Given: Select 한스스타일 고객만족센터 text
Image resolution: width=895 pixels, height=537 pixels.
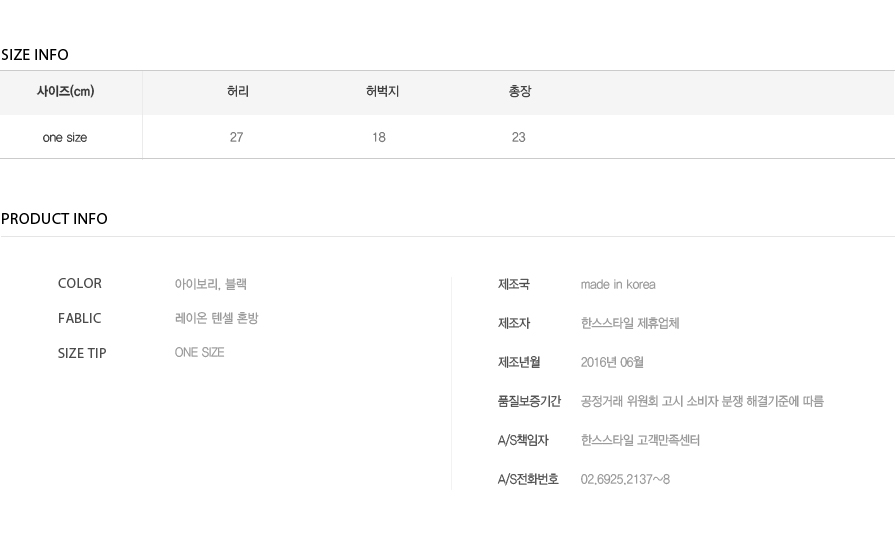Looking at the screenshot, I should point(640,441).
